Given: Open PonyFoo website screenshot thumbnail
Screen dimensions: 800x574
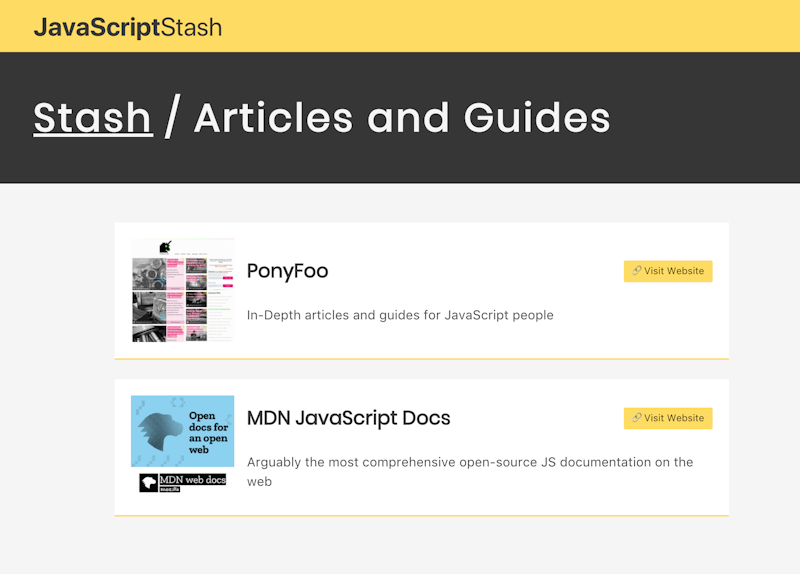Looking at the screenshot, I should coord(183,290).
